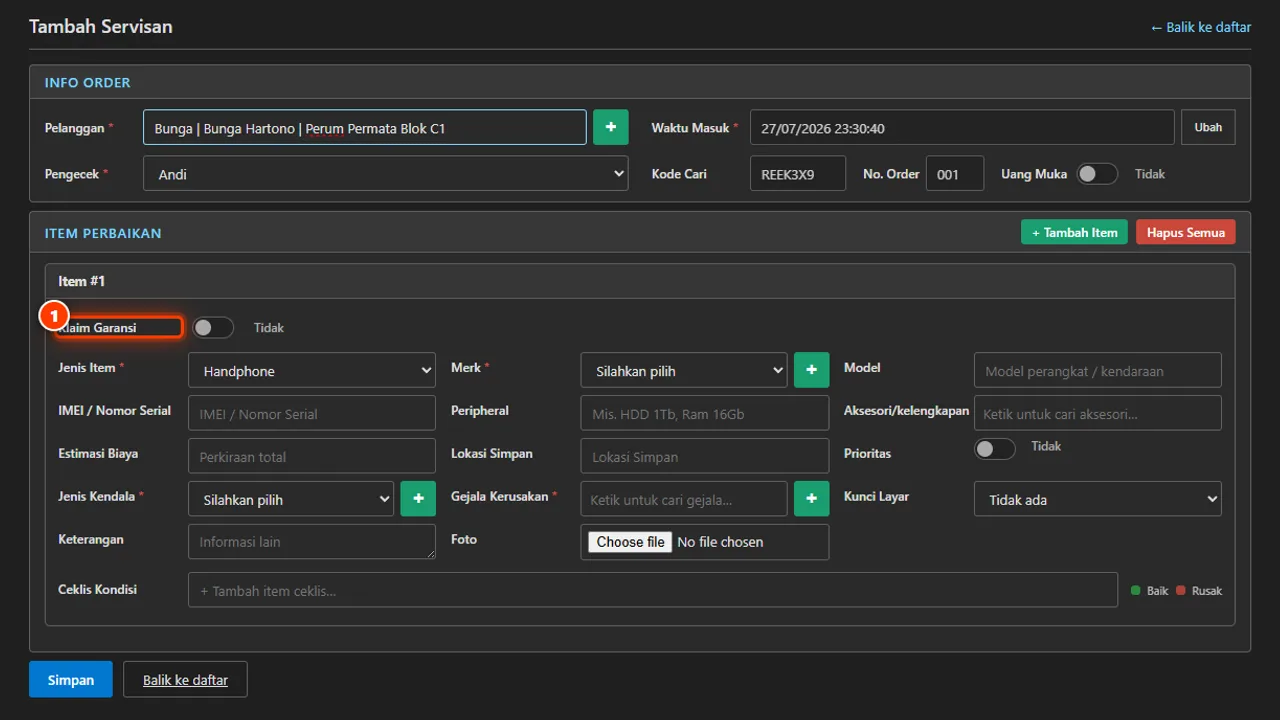Click the Estimasi Biaya input field
Image resolution: width=1280 pixels, height=720 pixels.
pos(312,456)
